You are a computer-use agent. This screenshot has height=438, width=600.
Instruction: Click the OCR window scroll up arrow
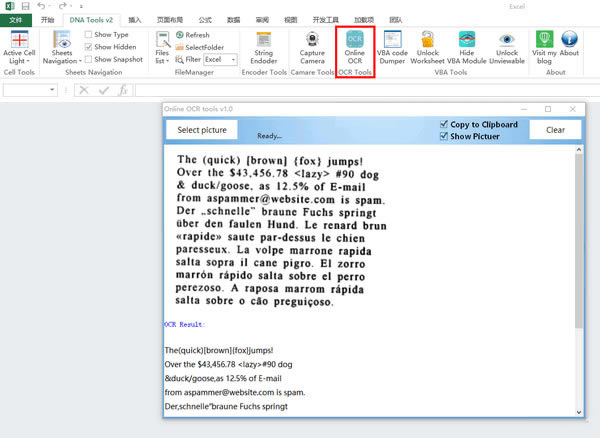click(579, 150)
